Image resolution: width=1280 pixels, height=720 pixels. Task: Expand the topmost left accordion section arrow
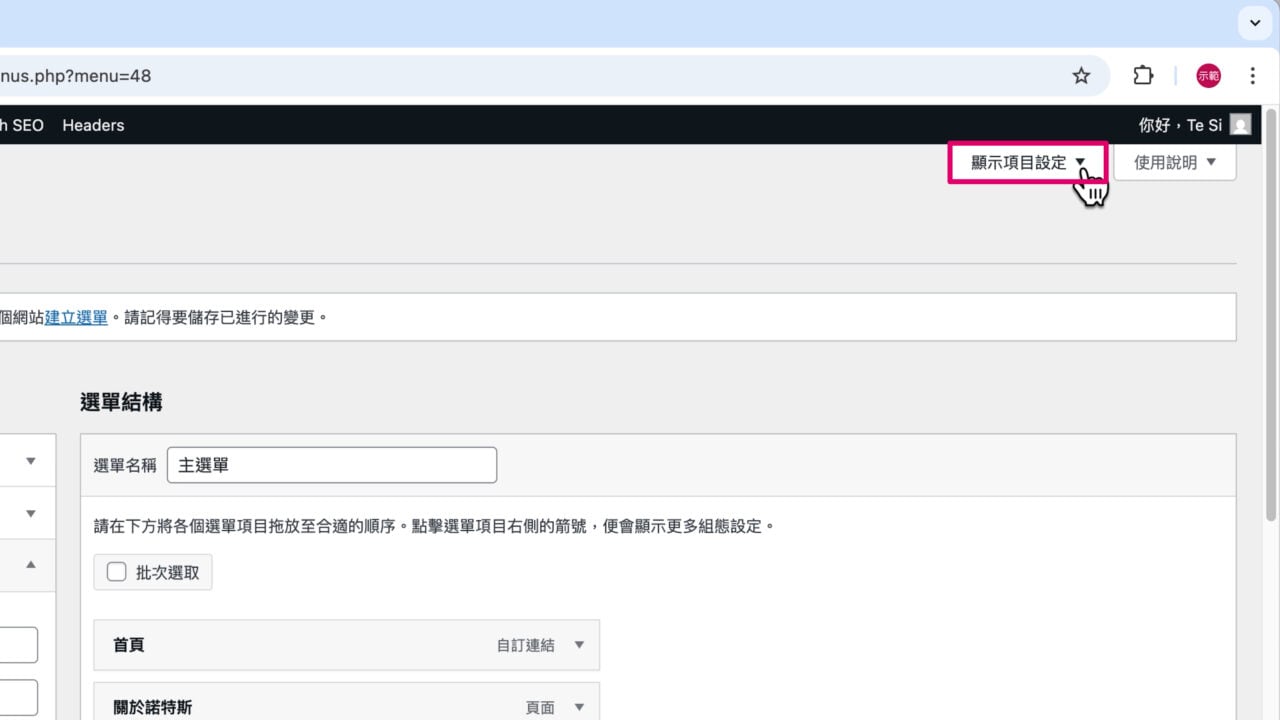pos(31,461)
